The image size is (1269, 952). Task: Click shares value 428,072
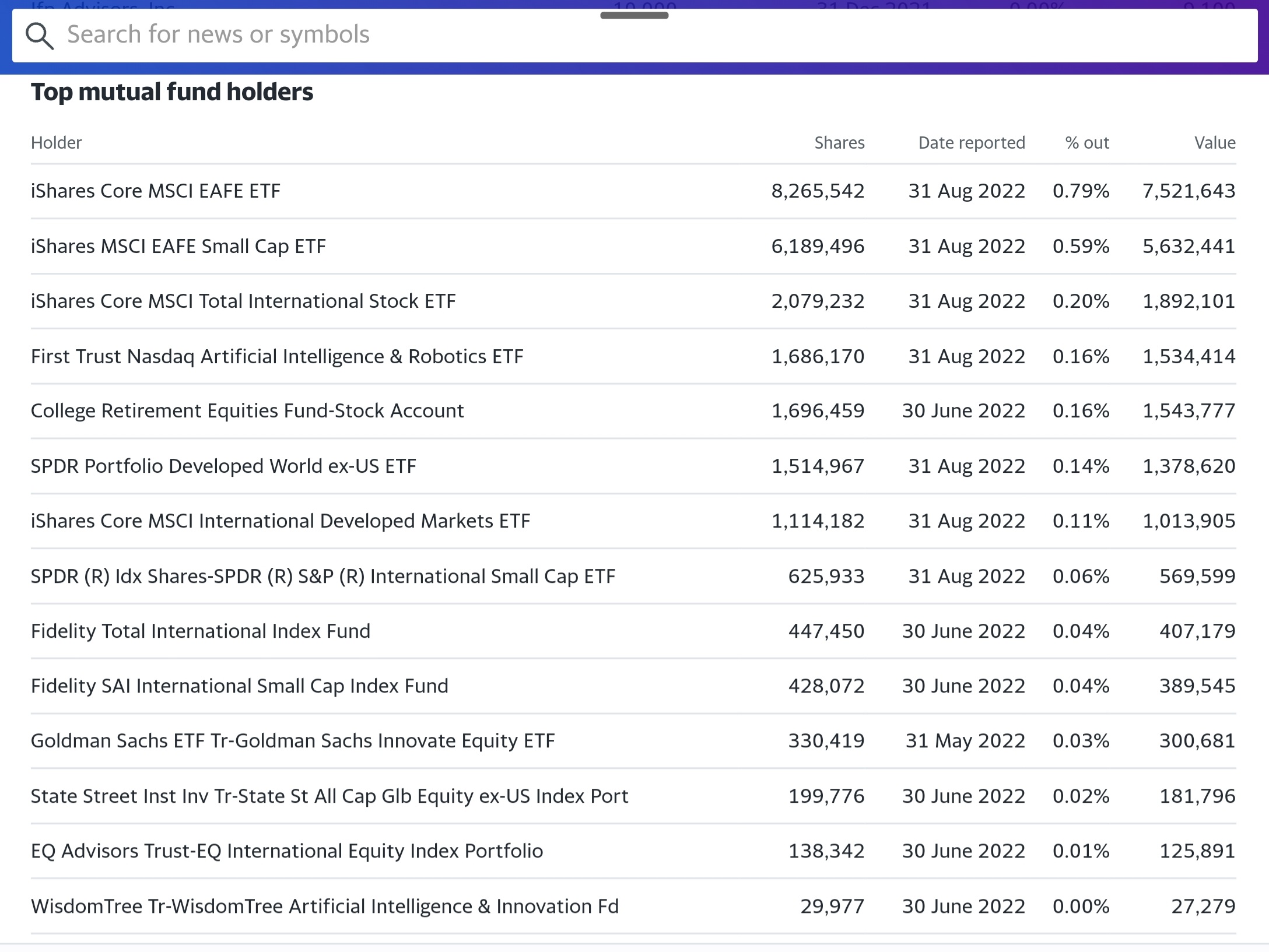pos(826,686)
